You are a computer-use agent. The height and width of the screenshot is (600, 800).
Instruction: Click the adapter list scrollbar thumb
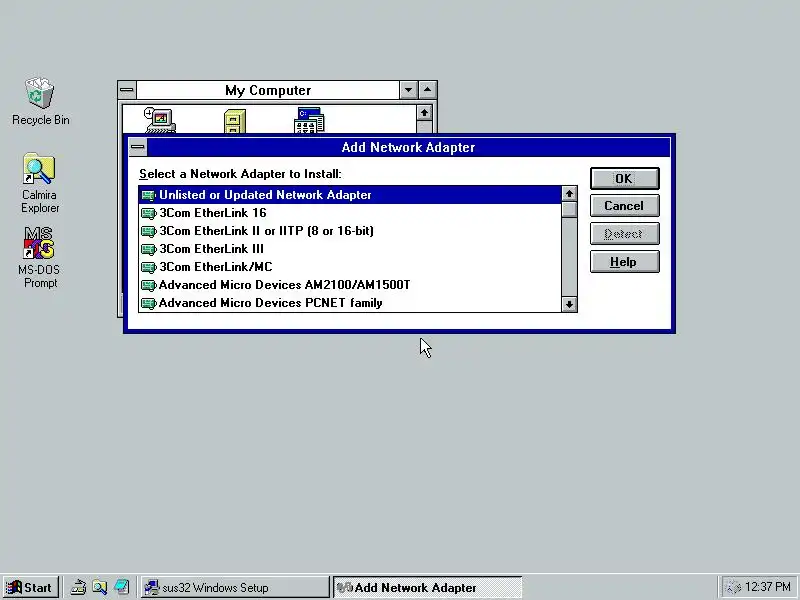569,210
